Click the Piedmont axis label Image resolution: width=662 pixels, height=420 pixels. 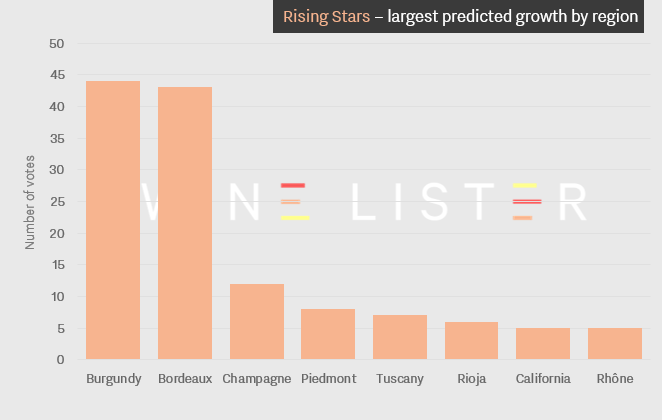328,379
